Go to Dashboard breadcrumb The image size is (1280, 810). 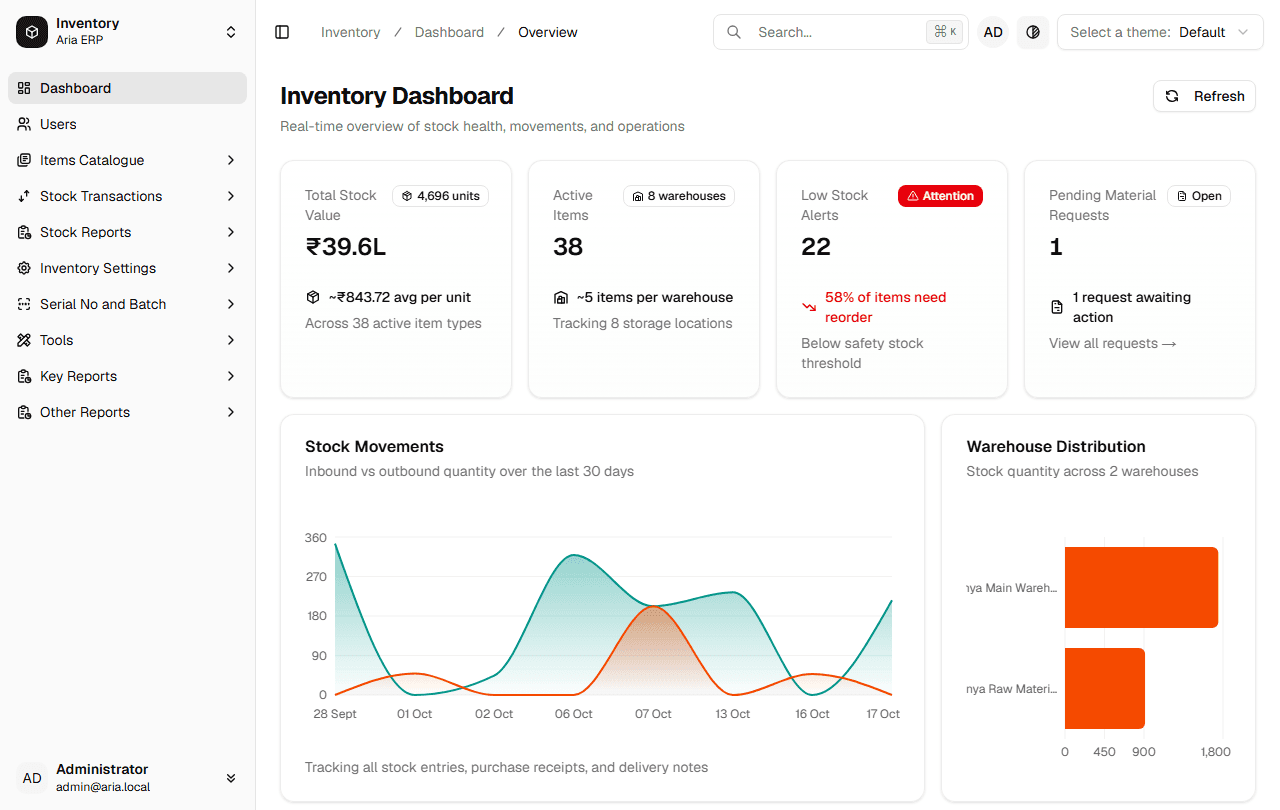449,32
